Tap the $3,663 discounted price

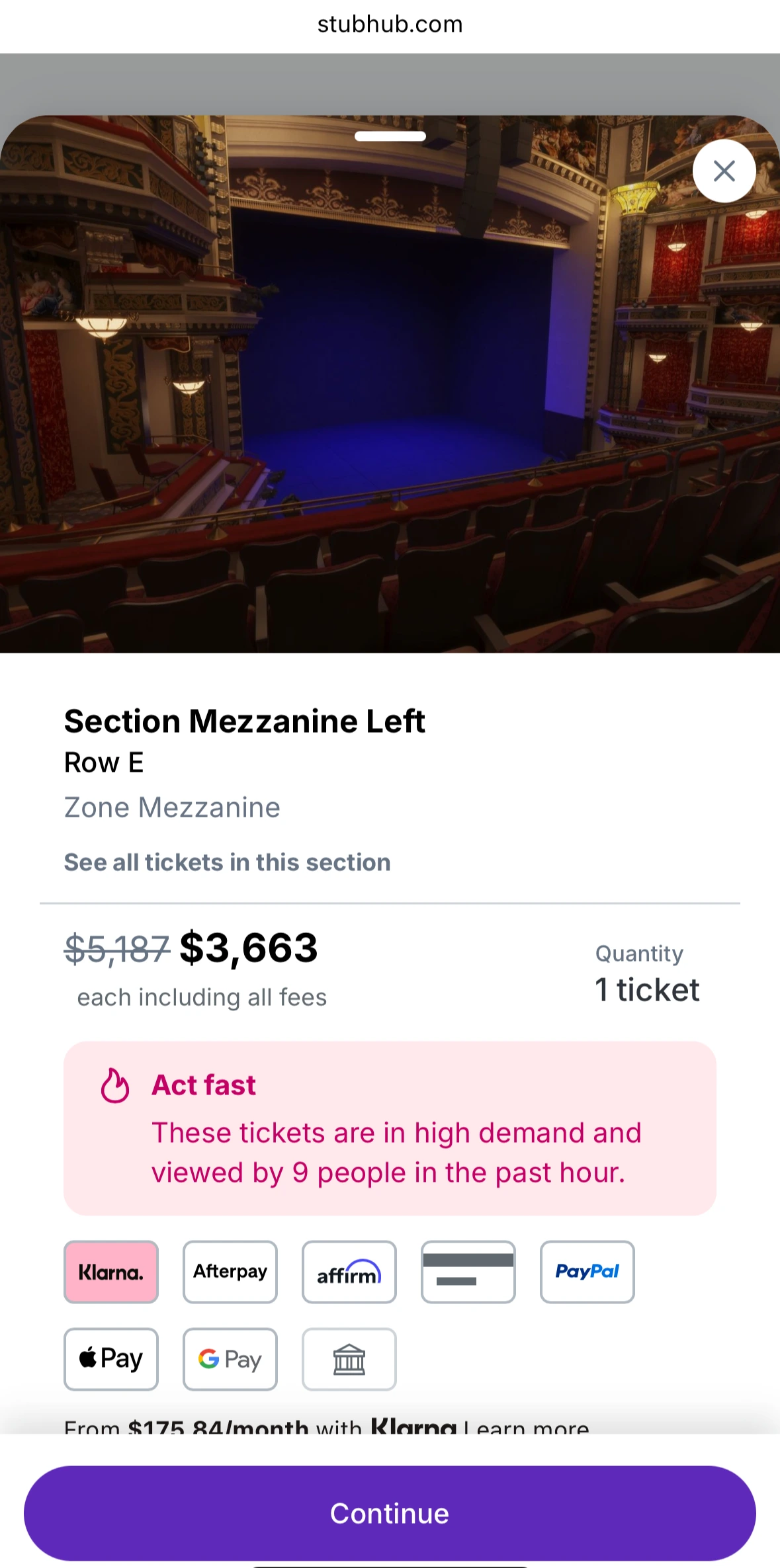249,947
